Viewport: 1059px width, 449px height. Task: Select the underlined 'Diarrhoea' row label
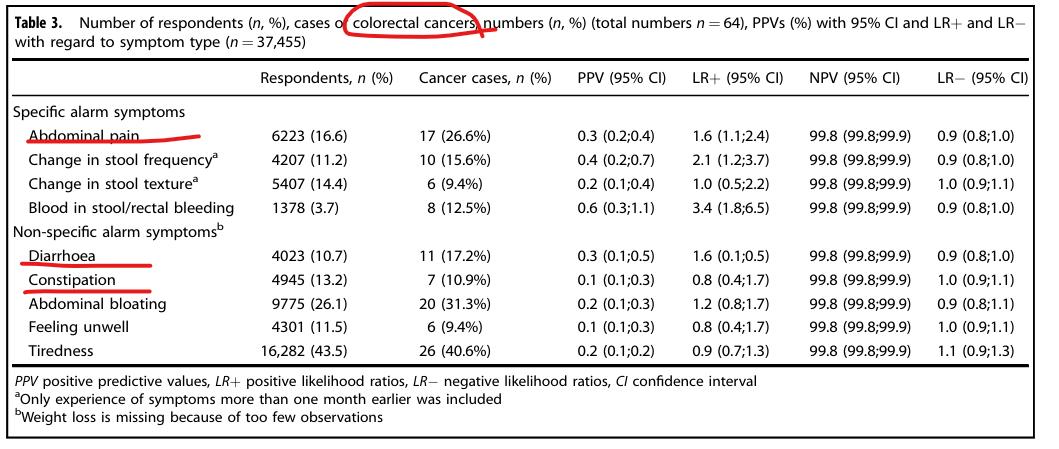tap(62, 256)
